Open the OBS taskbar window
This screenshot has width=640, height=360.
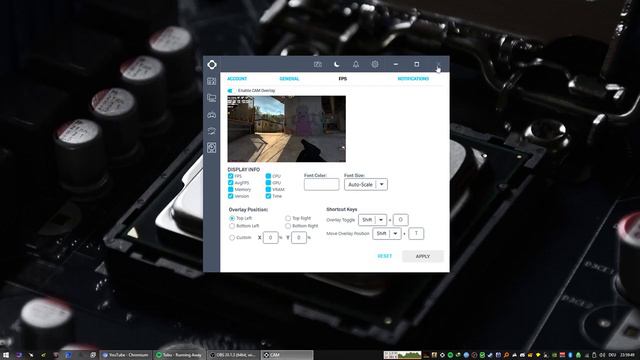point(233,355)
